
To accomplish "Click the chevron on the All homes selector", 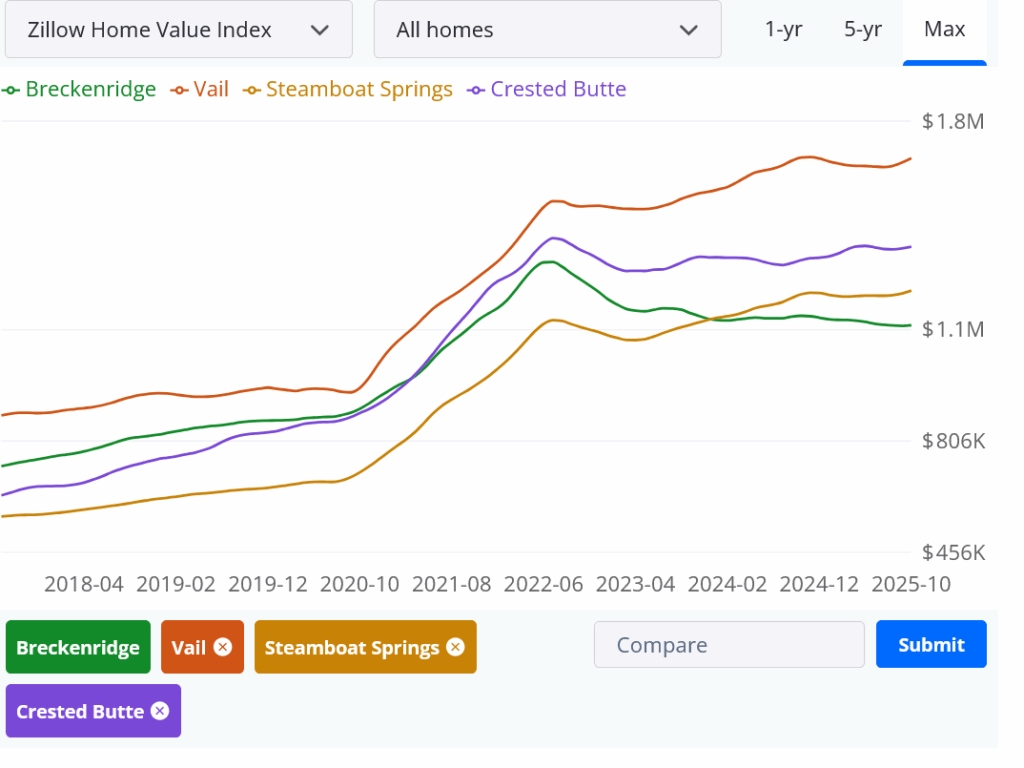I will pyautogui.click(x=688, y=30).
